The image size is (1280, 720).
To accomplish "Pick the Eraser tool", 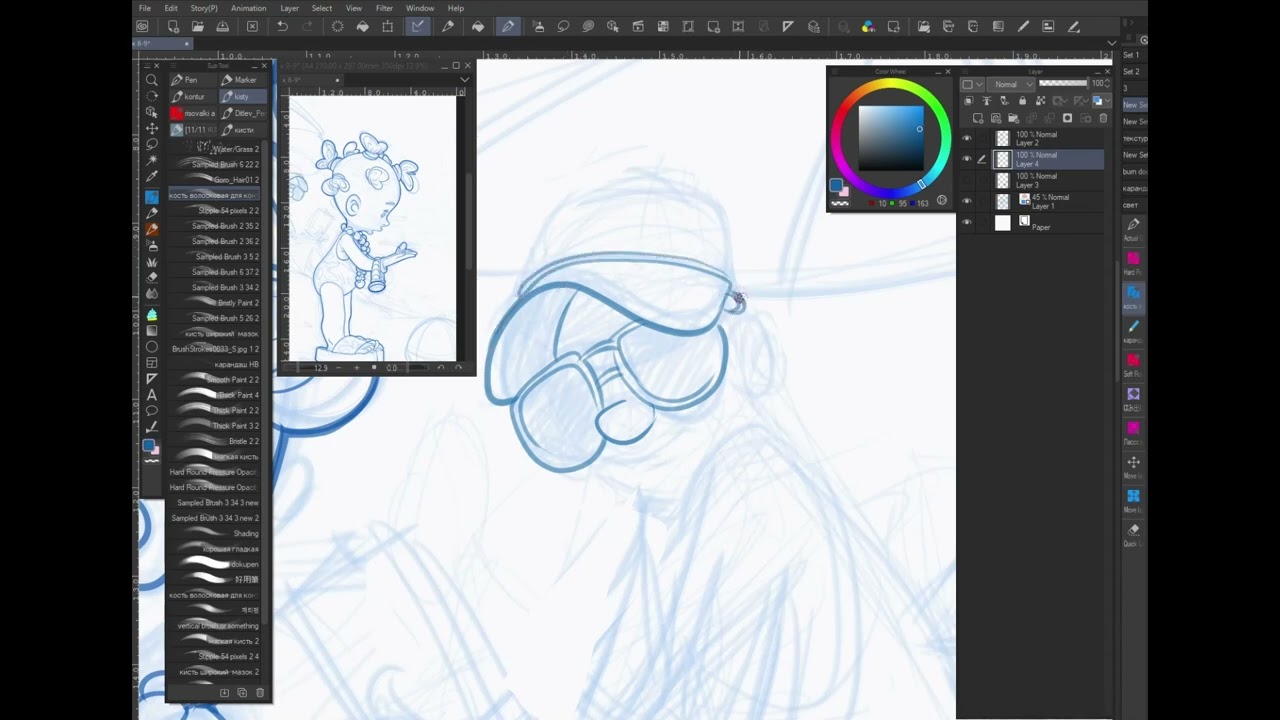I will pos(152,277).
